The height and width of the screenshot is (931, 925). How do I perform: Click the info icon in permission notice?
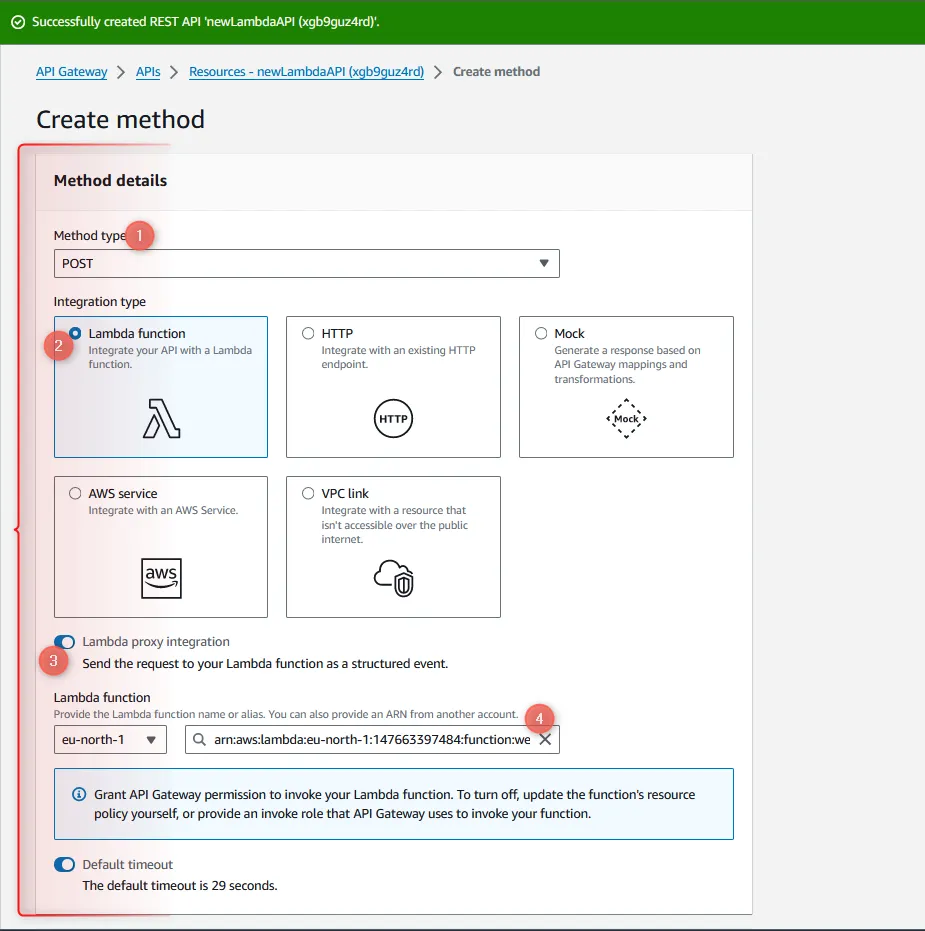(79, 794)
